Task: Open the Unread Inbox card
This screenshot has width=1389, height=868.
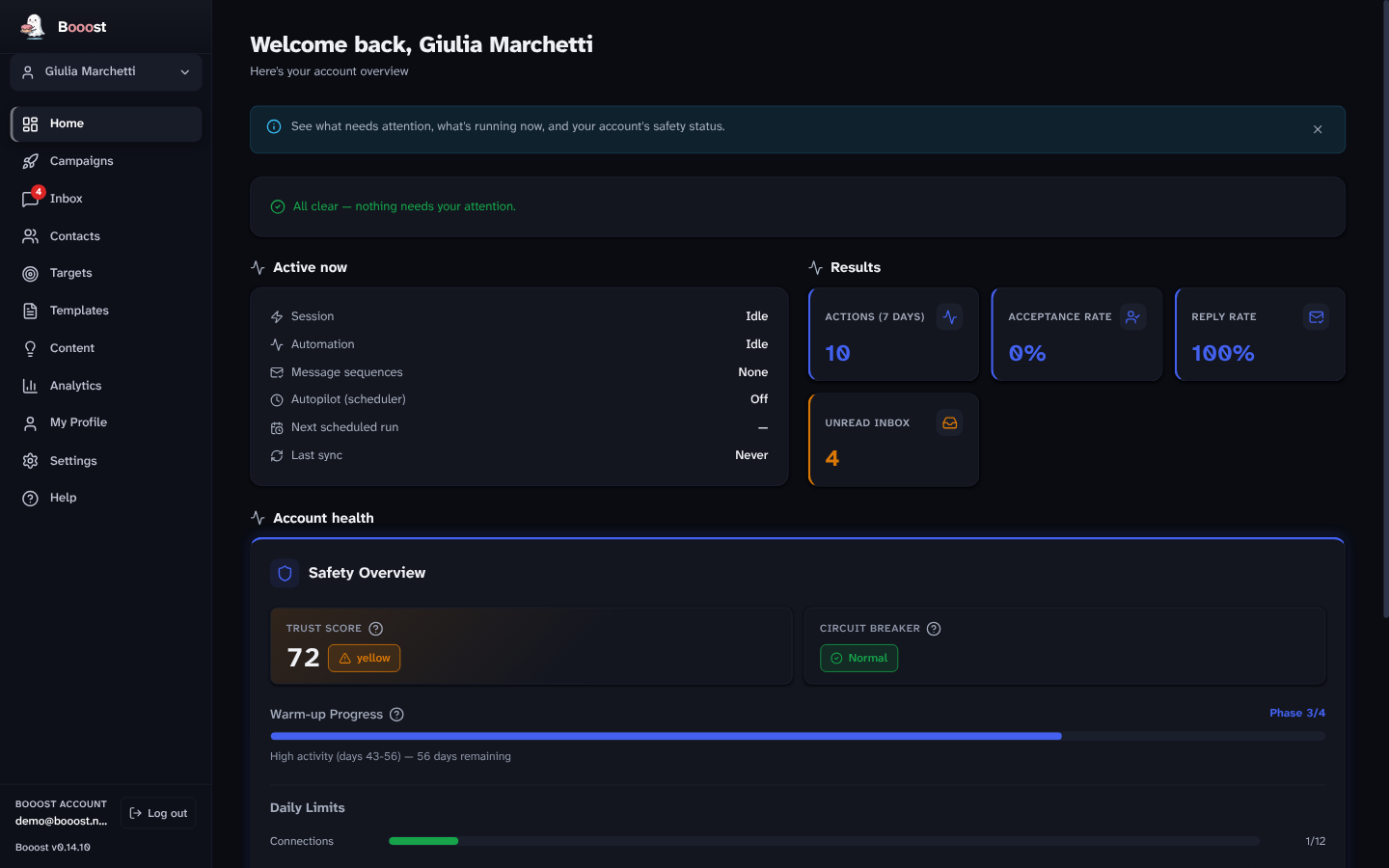Action: pyautogui.click(x=894, y=440)
